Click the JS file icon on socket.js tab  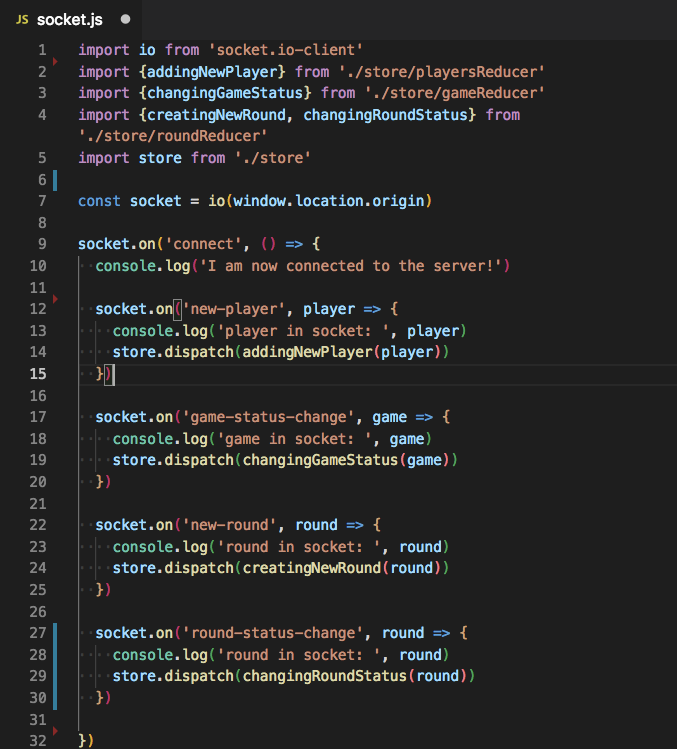pyautogui.click(x=22, y=20)
